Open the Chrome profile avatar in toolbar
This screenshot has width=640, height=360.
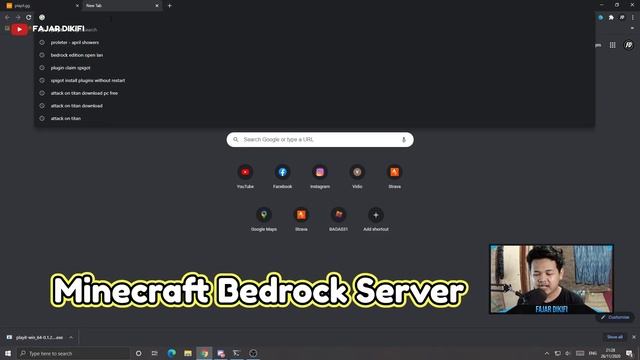622,18
